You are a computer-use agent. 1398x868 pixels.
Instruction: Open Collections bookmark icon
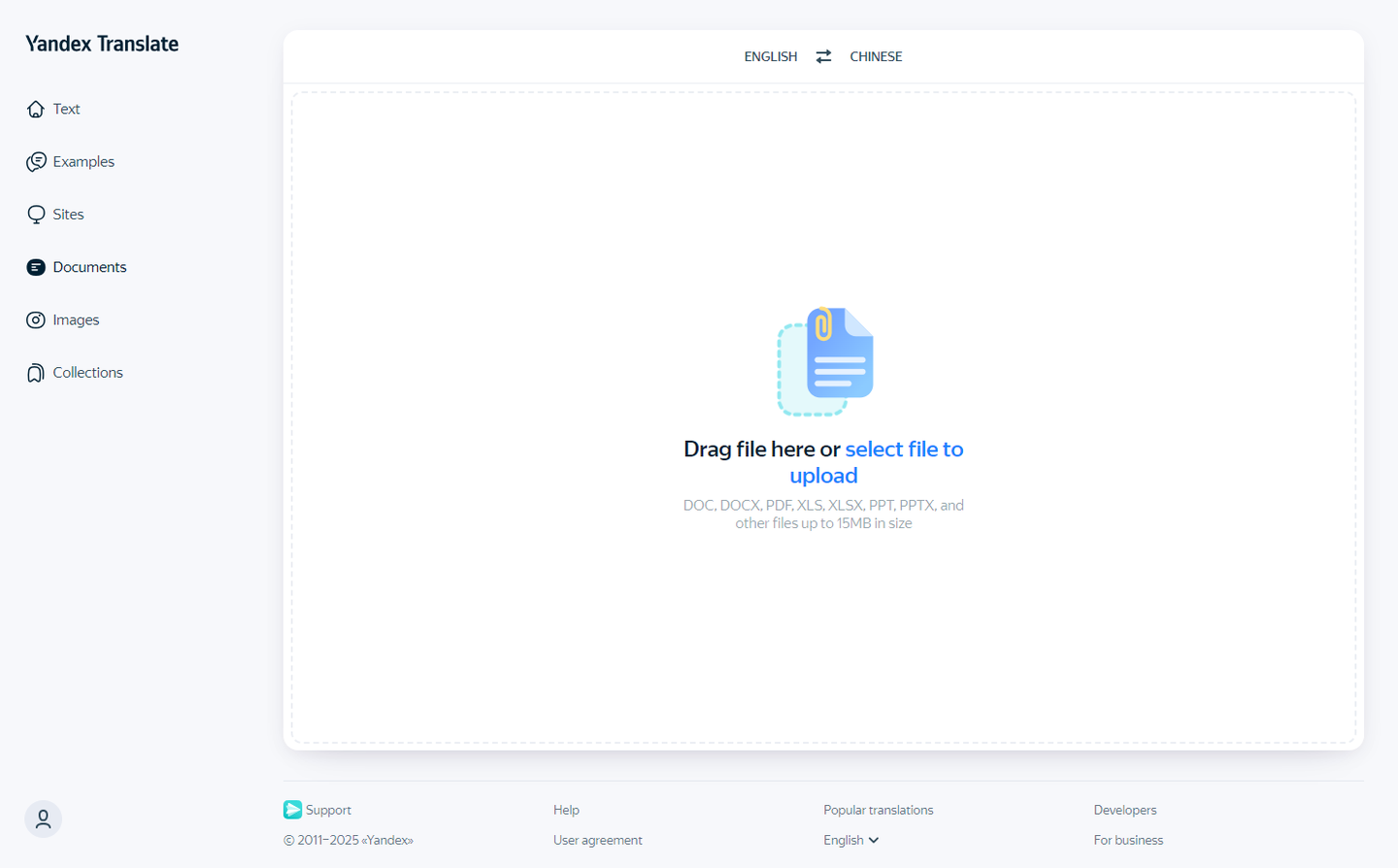click(36, 373)
